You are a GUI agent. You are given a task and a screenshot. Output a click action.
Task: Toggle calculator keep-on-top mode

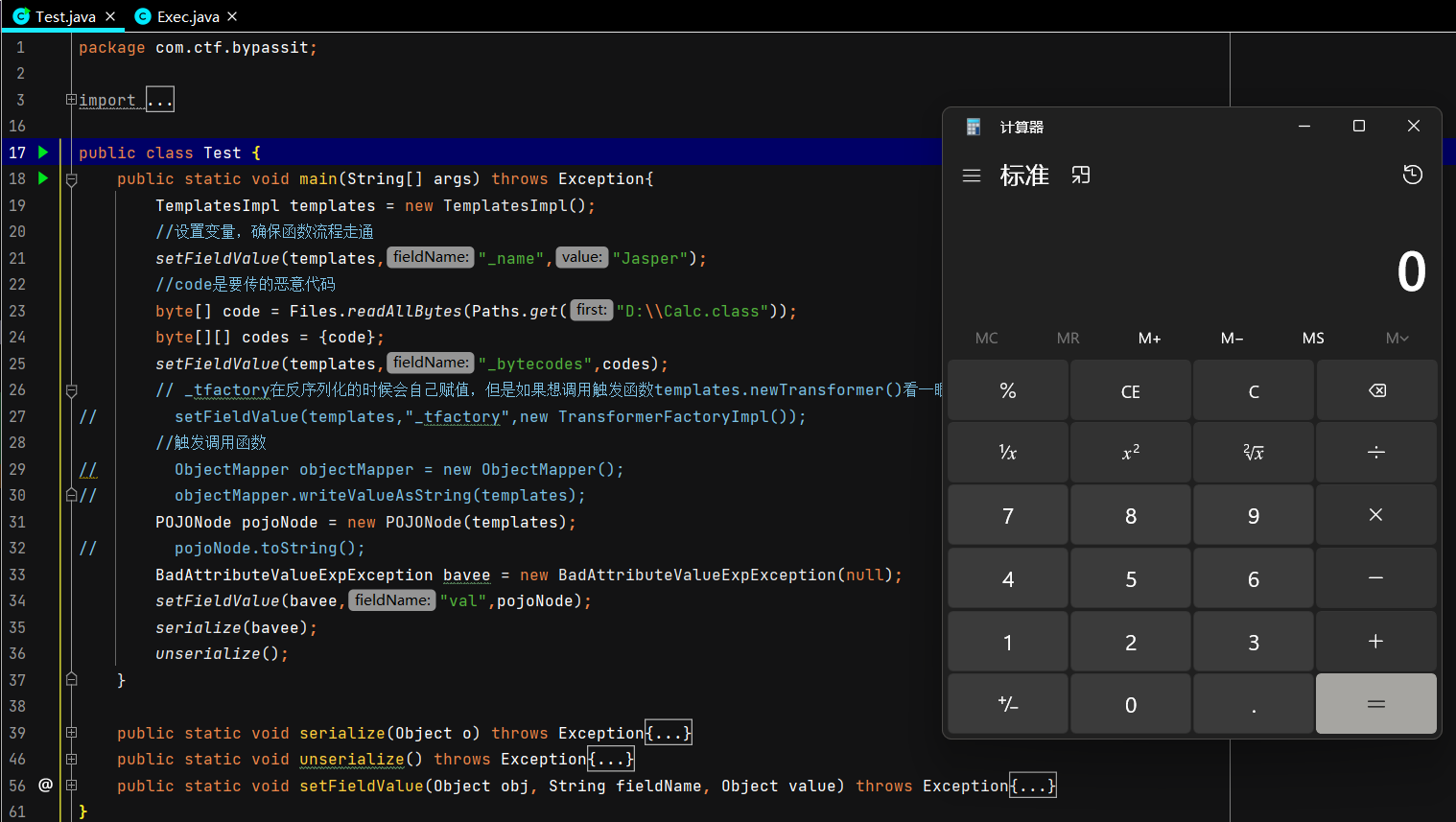pyautogui.click(x=1081, y=176)
